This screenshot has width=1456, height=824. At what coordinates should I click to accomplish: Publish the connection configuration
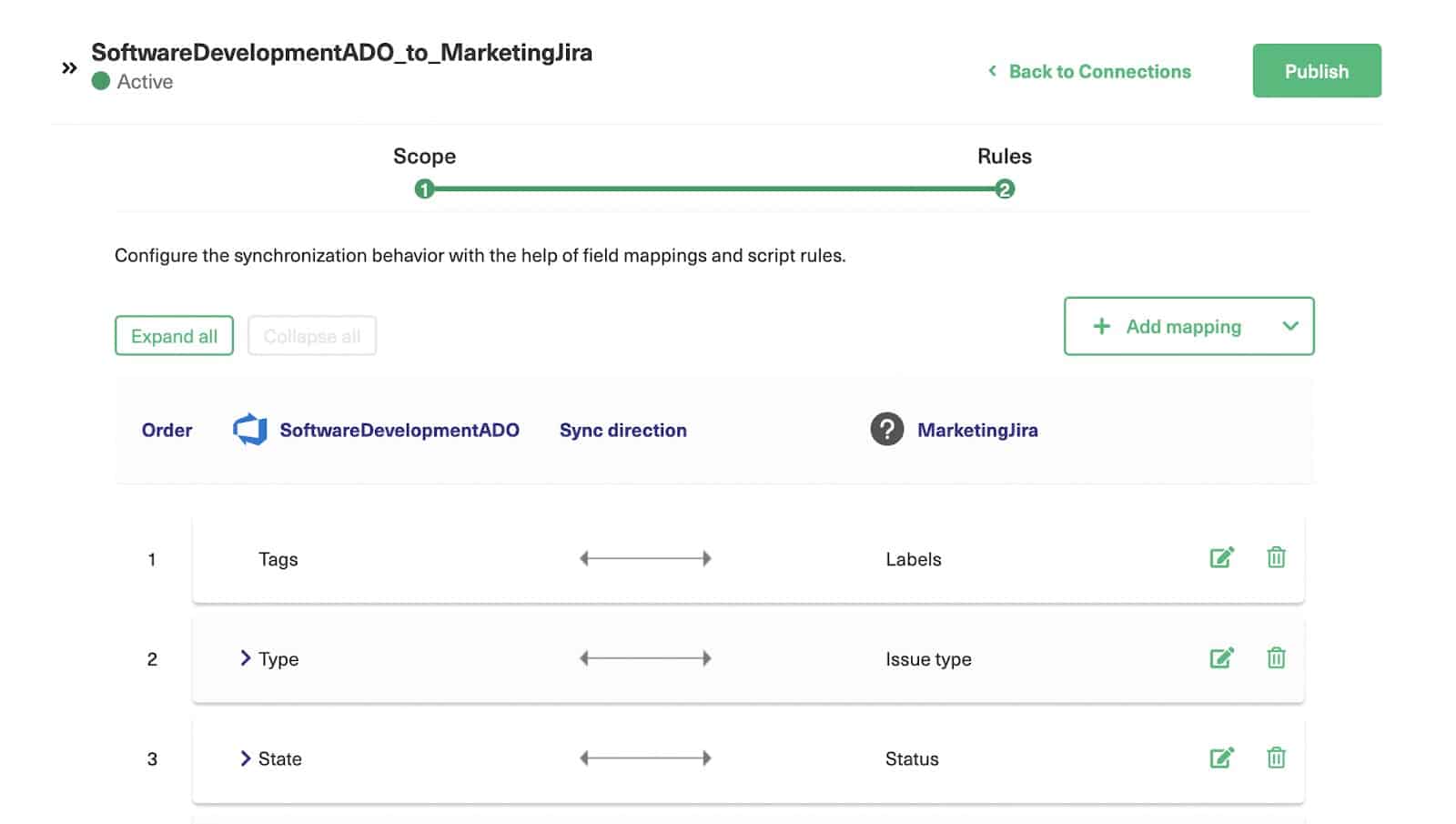(x=1316, y=70)
